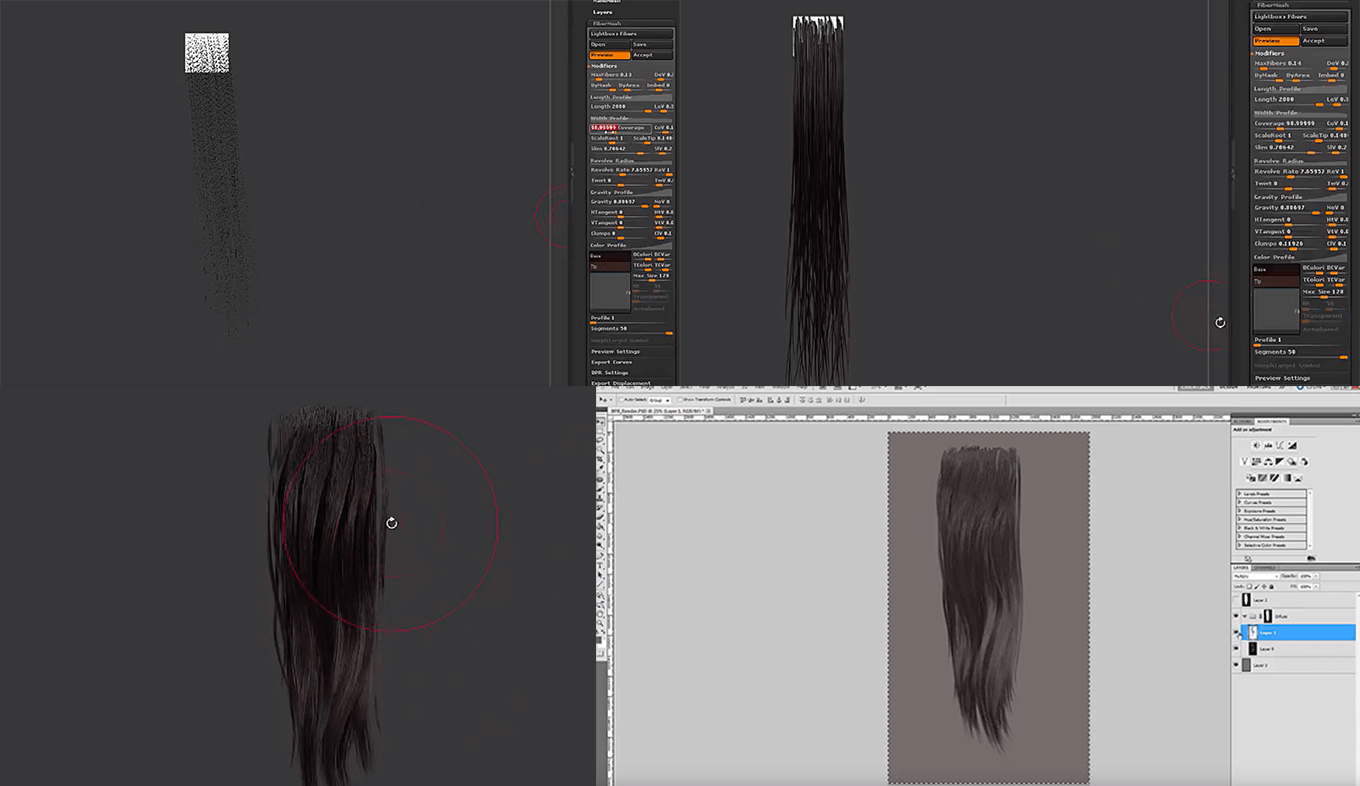The height and width of the screenshot is (786, 1360).
Task: Add a Hue/Saturation adjustment icon
Action: tap(1256, 462)
